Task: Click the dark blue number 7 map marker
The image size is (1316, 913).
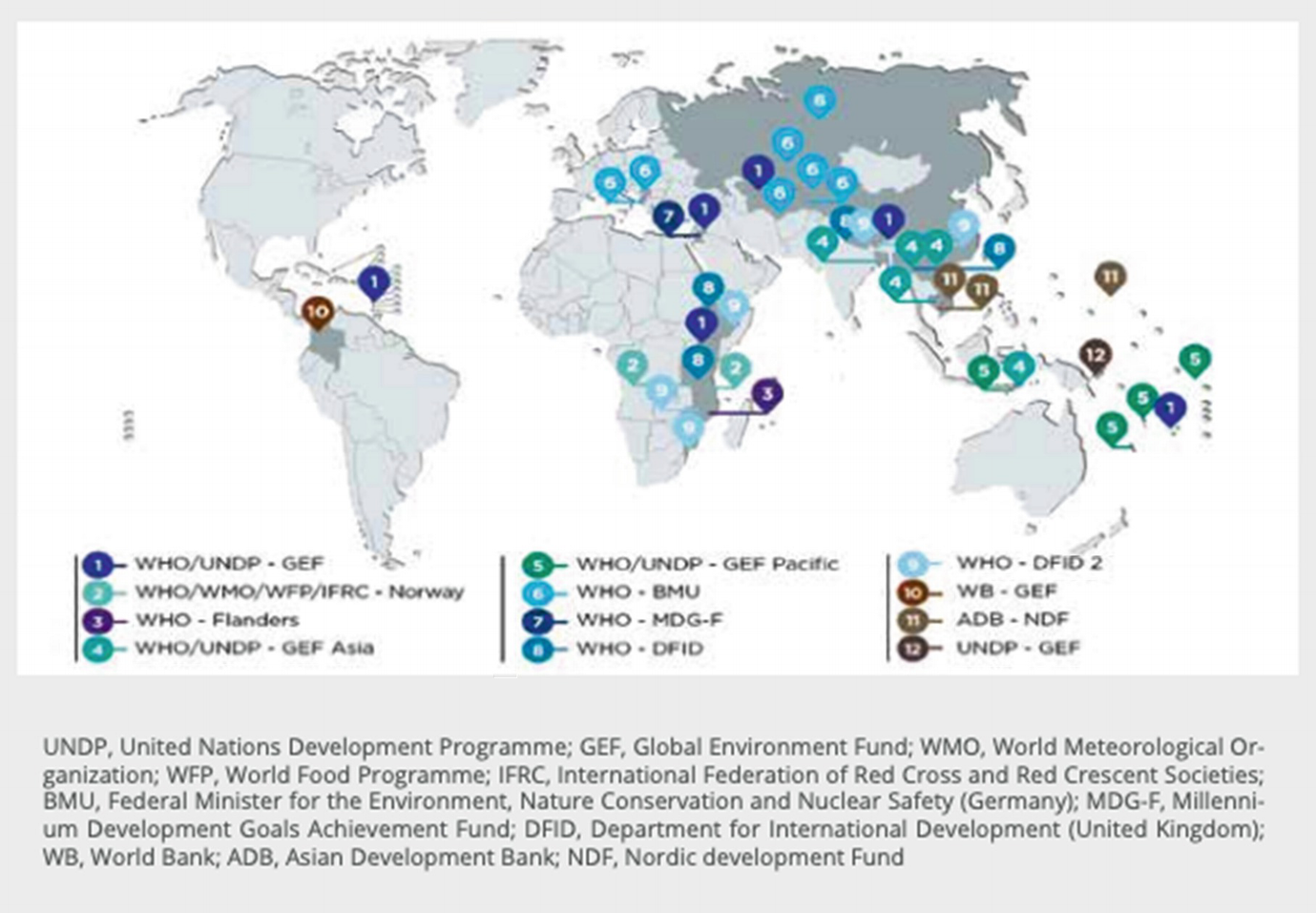Action: tap(668, 217)
